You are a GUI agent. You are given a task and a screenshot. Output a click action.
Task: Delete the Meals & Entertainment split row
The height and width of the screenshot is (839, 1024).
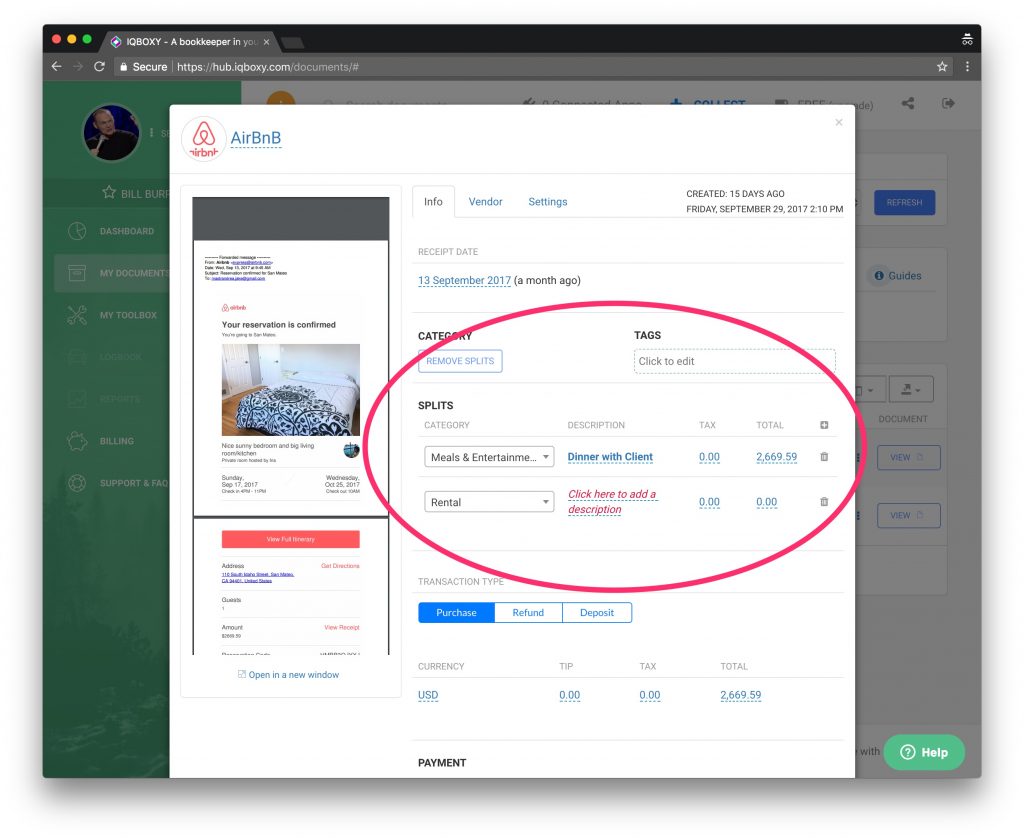tap(824, 456)
